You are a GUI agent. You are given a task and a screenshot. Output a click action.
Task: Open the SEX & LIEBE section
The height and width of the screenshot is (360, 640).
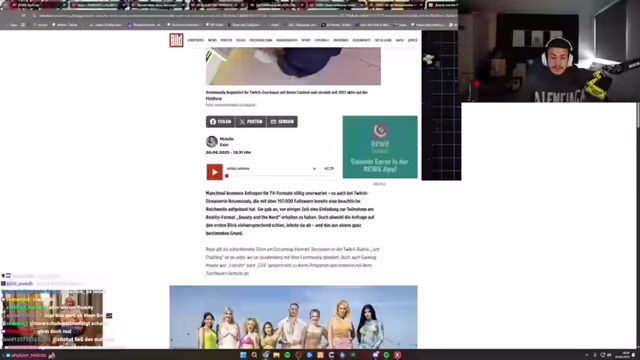pyautogui.click(x=383, y=40)
